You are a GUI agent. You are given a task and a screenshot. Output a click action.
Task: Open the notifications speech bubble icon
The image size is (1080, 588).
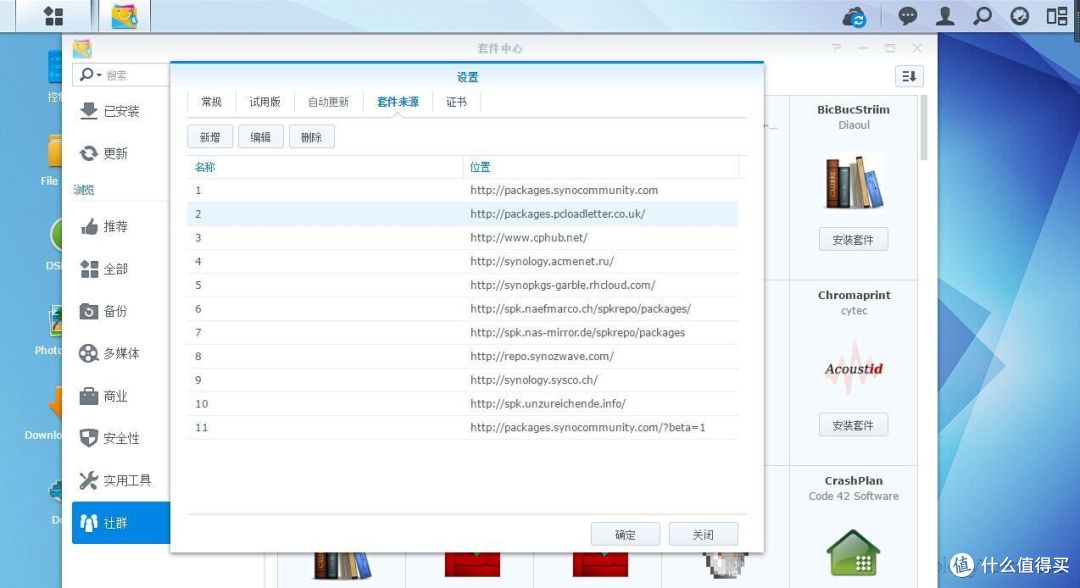click(x=908, y=16)
